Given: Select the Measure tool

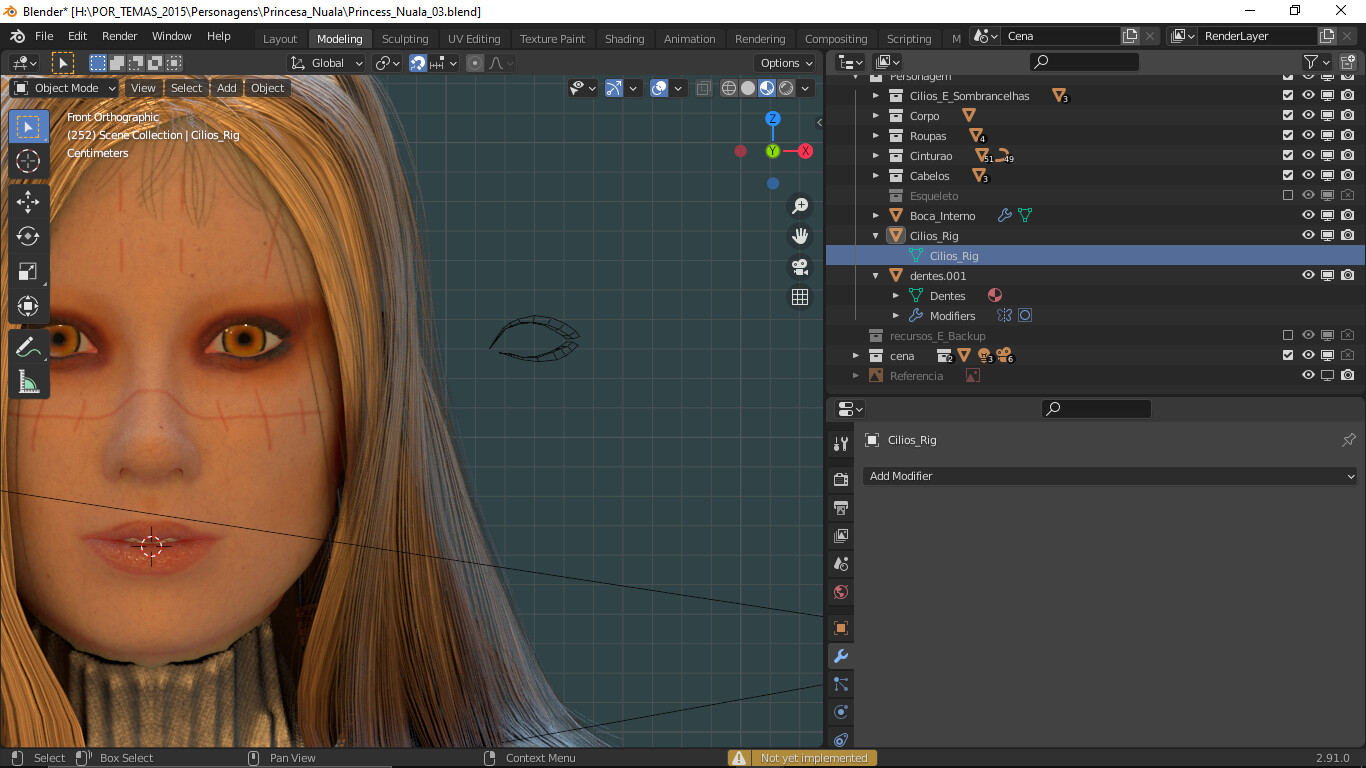Looking at the screenshot, I should point(28,382).
